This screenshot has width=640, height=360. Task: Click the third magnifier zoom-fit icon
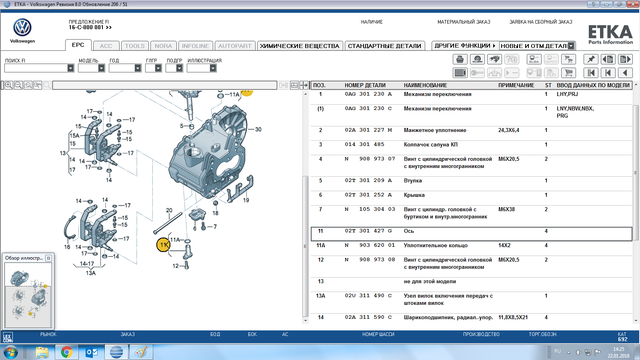(x=28, y=85)
